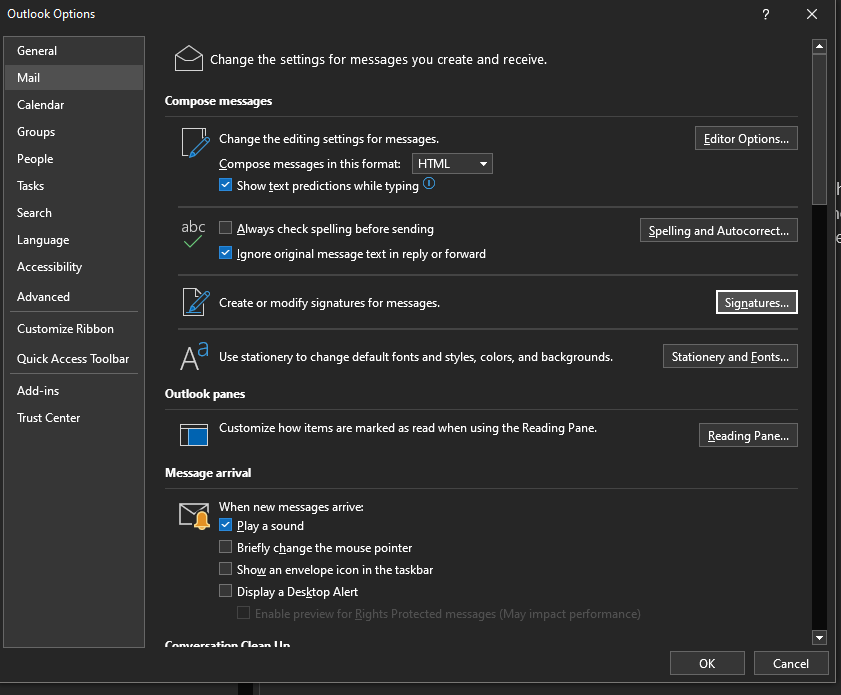Open the Calendar options category
841x695 pixels.
(74, 105)
